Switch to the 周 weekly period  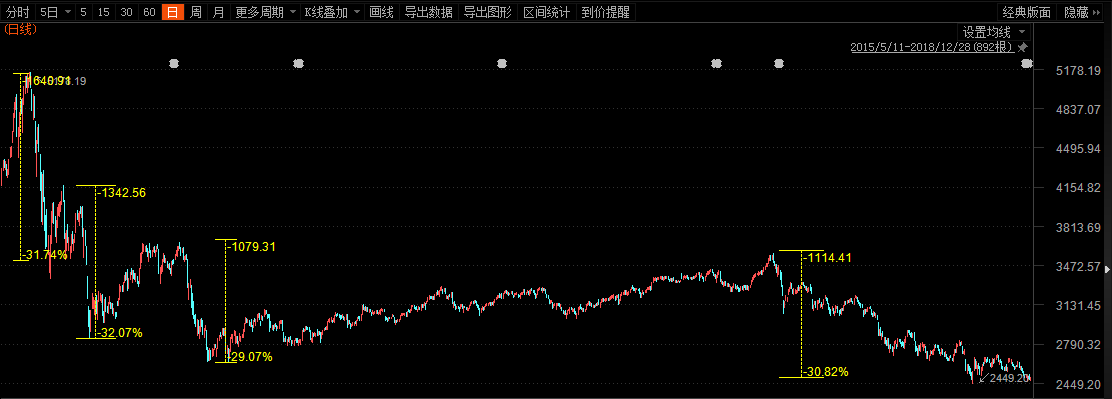[x=196, y=12]
